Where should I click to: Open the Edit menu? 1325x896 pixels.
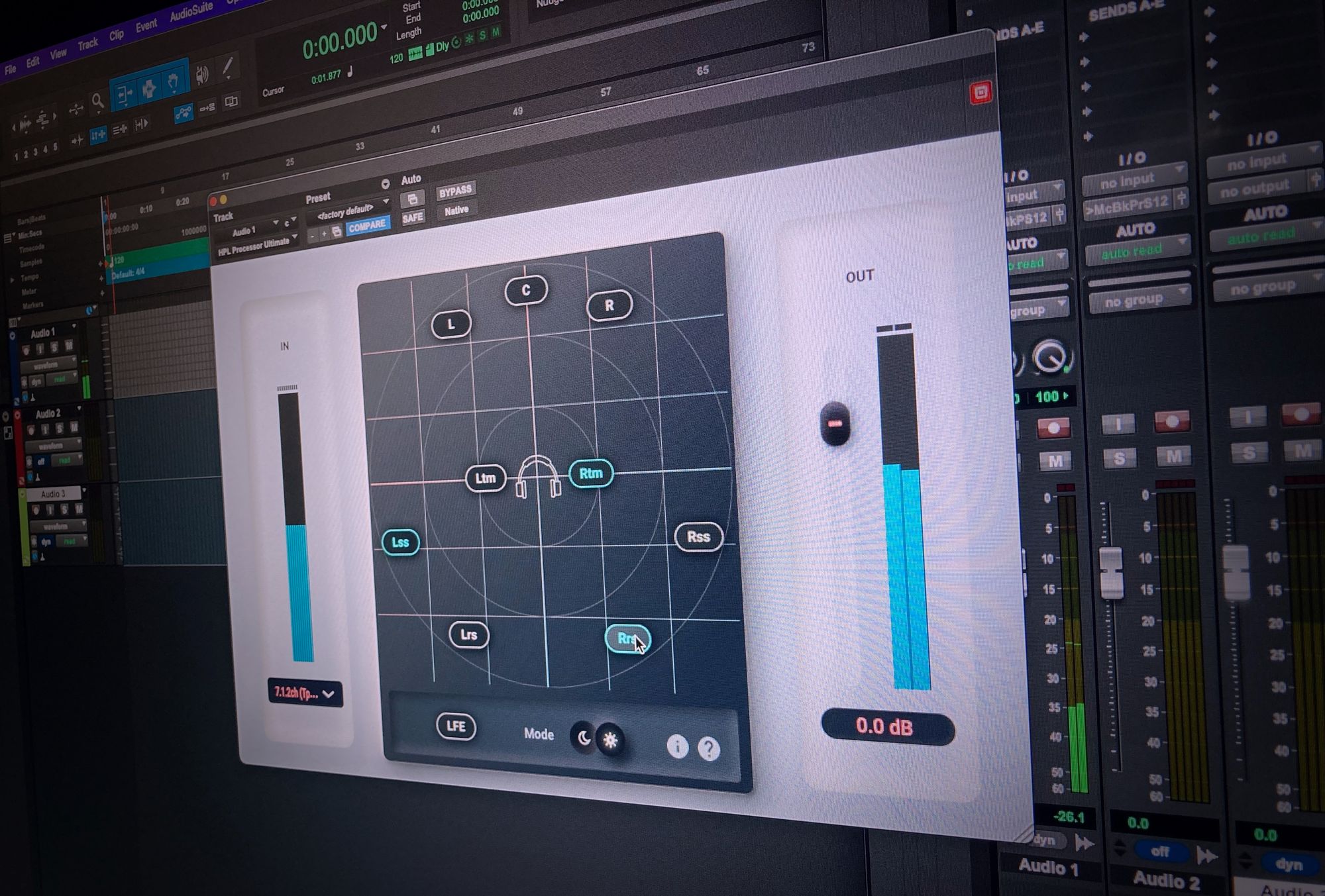point(32,62)
